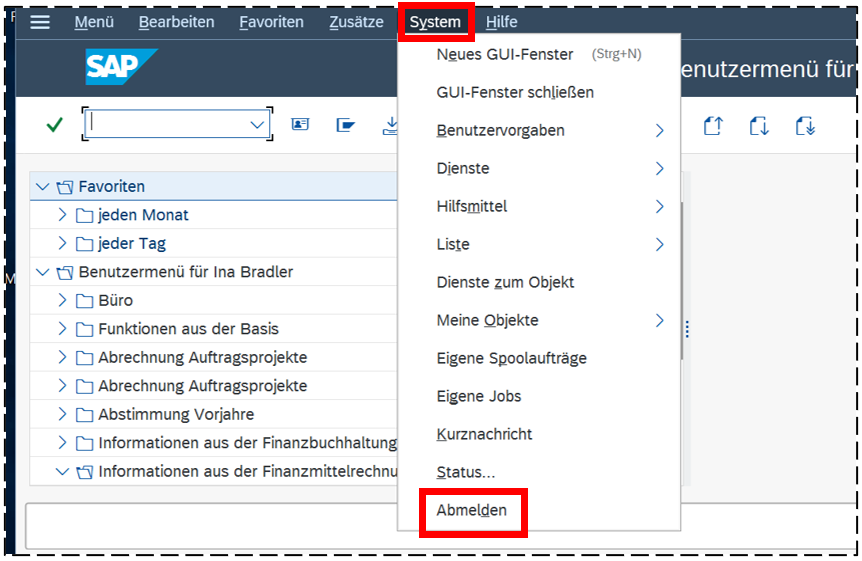Image resolution: width=862 pixels, height=561 pixels.
Task: Open the Hilfe menu
Action: point(501,22)
